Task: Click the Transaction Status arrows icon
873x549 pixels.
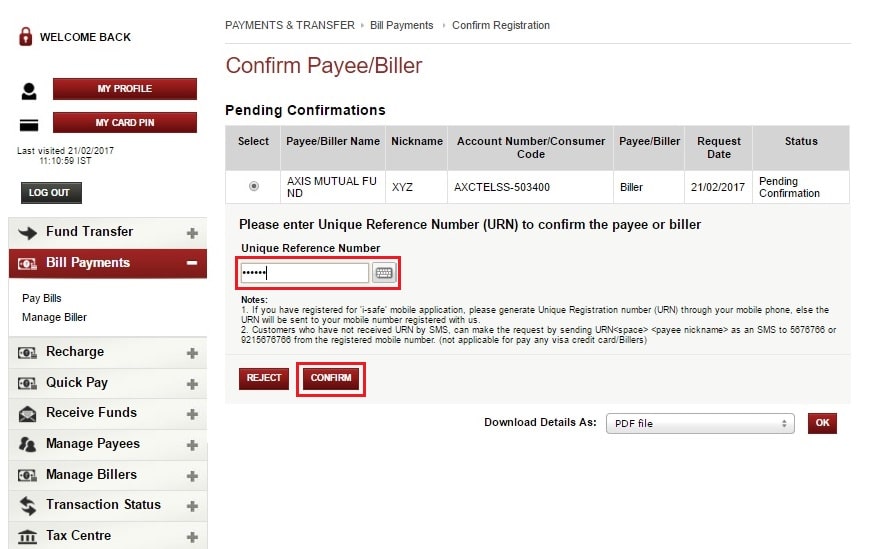Action: (28, 505)
